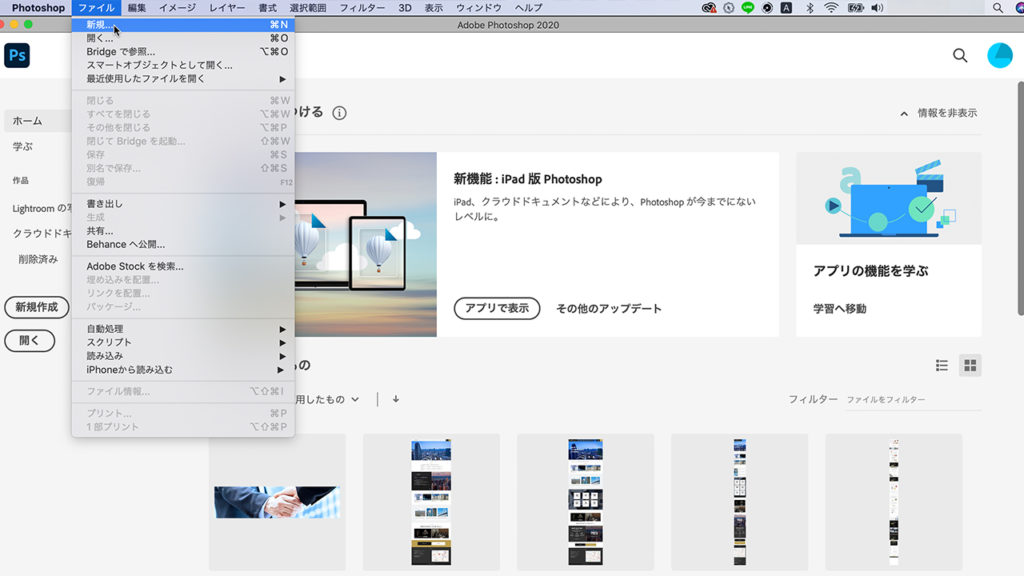This screenshot has height=576, width=1024.
Task: Choose 開く... from the File menu
Action: 184,39
